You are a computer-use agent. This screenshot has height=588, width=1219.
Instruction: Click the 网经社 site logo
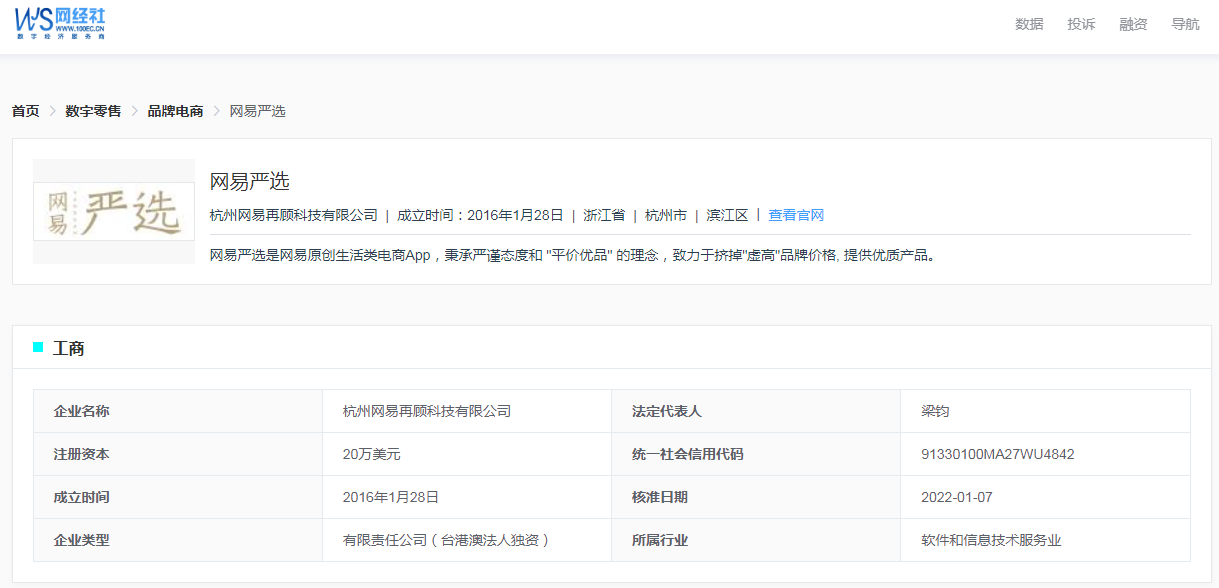pos(60,23)
